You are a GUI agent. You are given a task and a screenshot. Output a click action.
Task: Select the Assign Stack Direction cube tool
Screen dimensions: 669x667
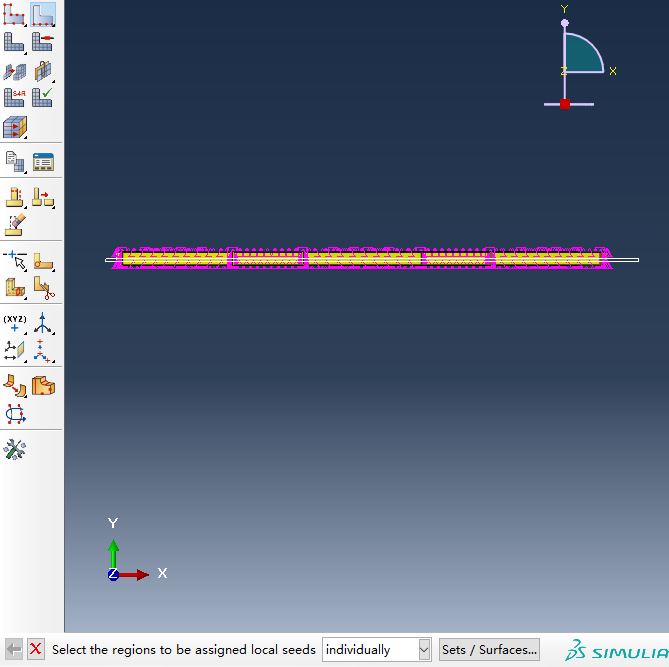15,127
